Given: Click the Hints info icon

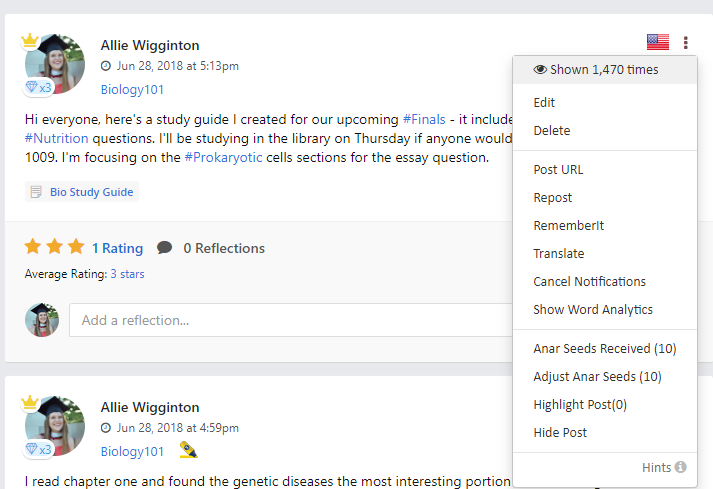Looking at the screenshot, I should tap(680, 467).
